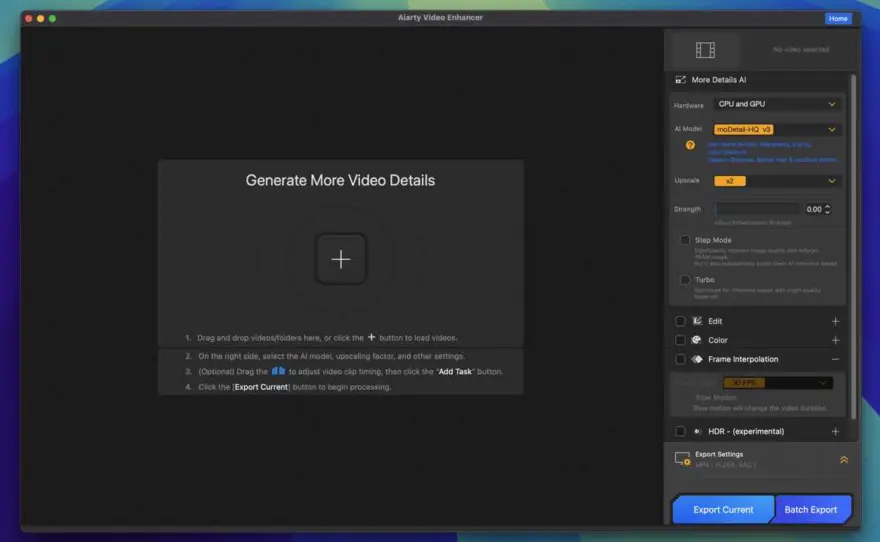Expand the HDR (experimental) section plus

click(835, 431)
